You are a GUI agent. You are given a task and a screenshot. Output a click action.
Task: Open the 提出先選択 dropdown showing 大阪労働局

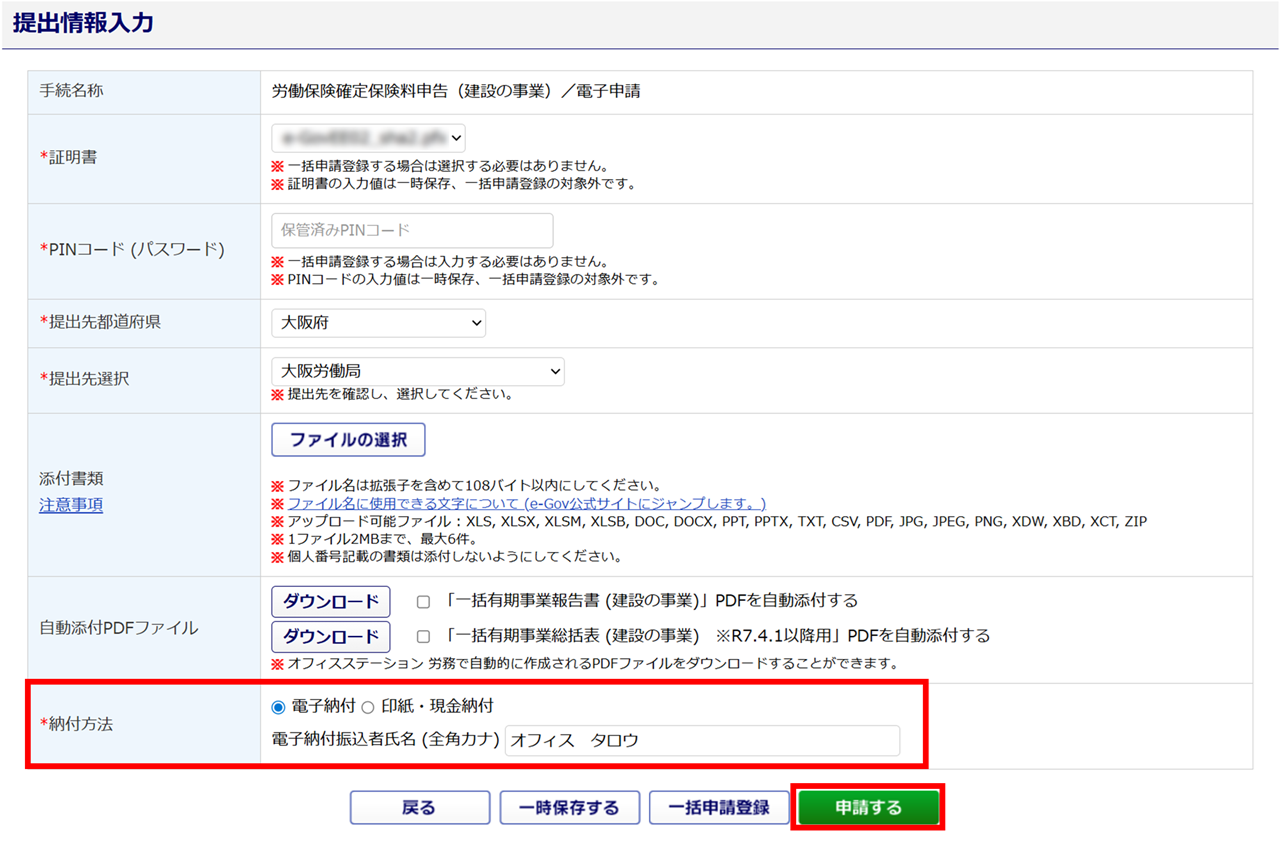click(417, 371)
